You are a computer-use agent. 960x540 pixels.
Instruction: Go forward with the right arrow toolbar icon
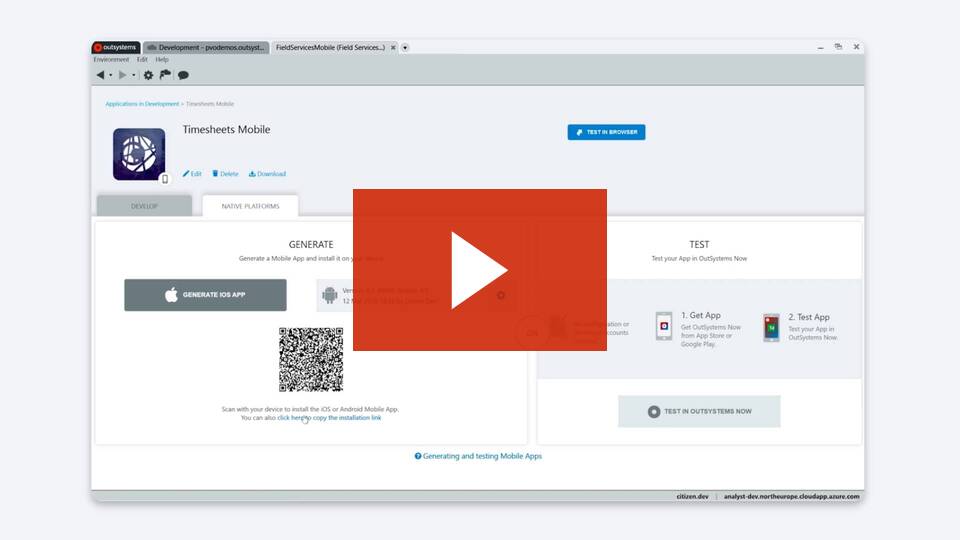122,75
